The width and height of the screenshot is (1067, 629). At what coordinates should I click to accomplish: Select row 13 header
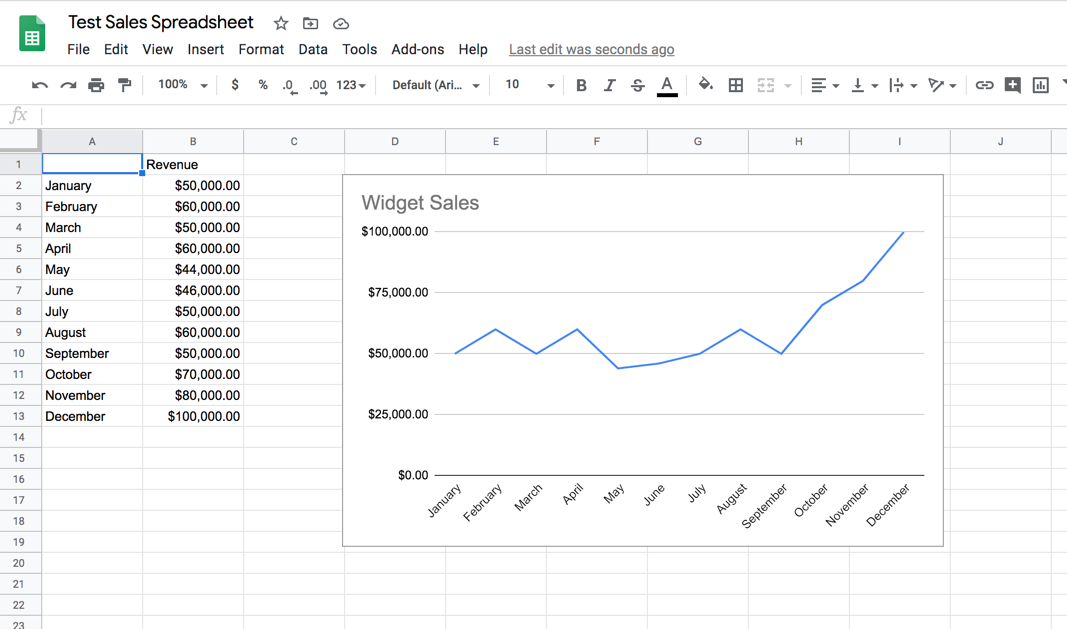point(18,416)
